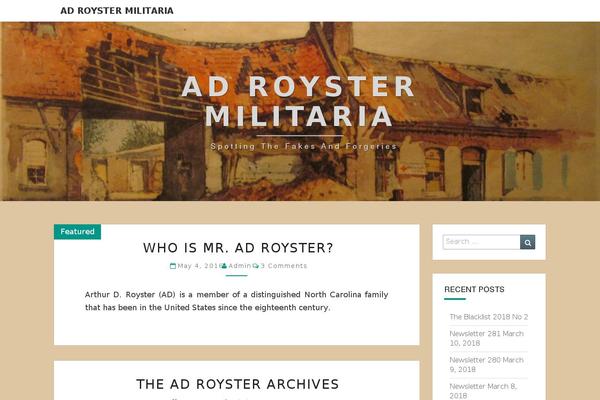Open the 'Who Is Mr. AD Royster?' post
Image resolution: width=600 pixels, height=400 pixels.
click(x=238, y=248)
